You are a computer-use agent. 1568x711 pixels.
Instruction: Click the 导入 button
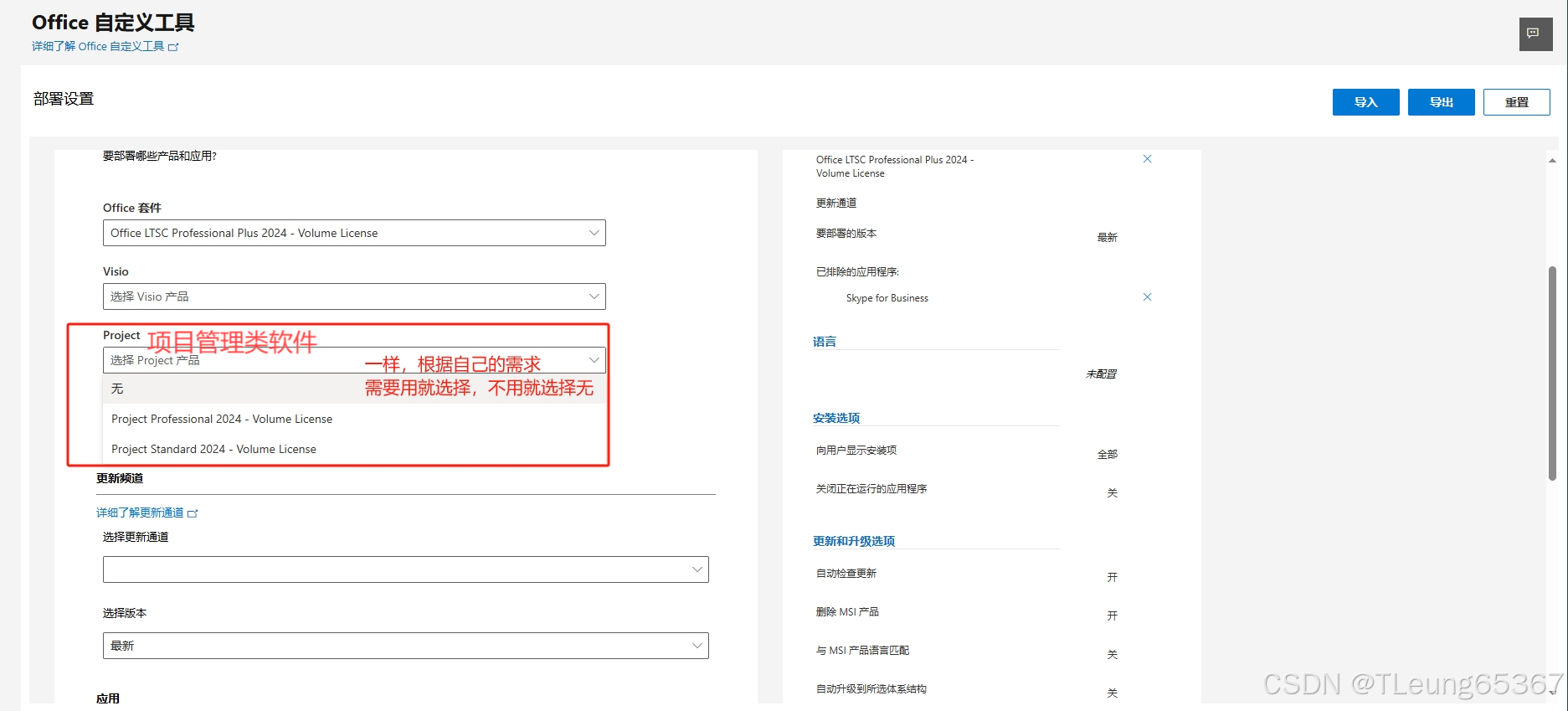click(1365, 102)
